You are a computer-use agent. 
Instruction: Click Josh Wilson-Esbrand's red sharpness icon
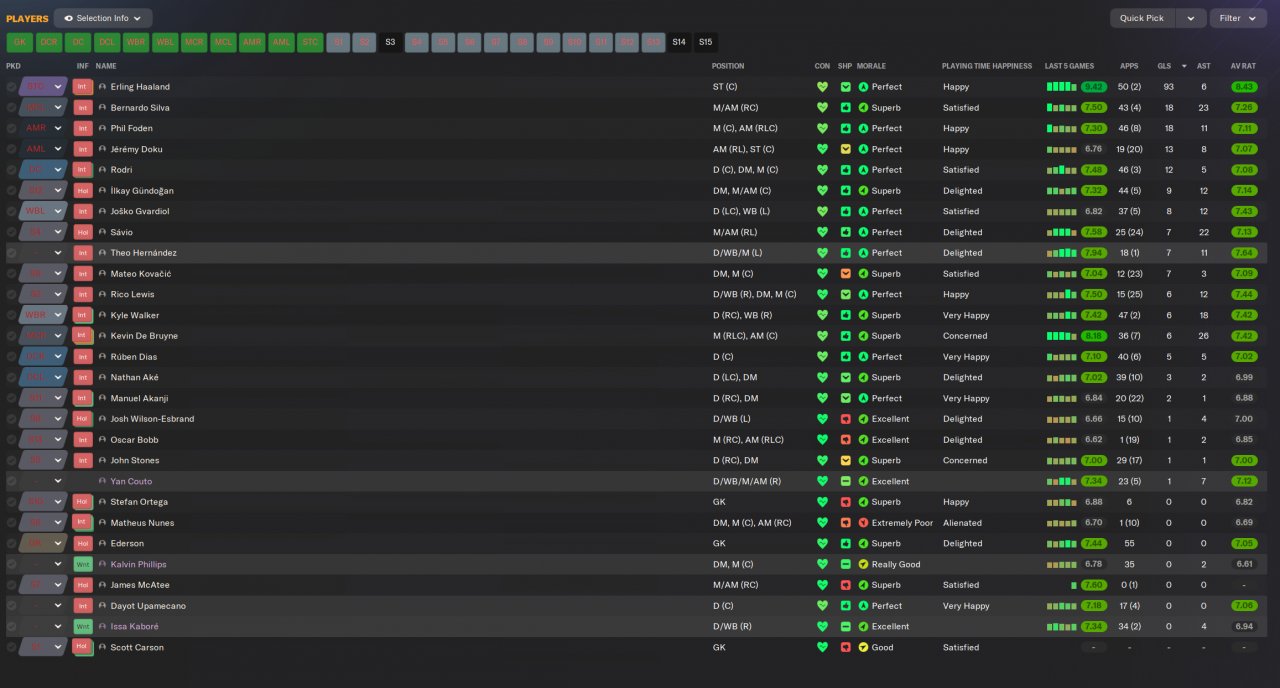pyautogui.click(x=846, y=419)
